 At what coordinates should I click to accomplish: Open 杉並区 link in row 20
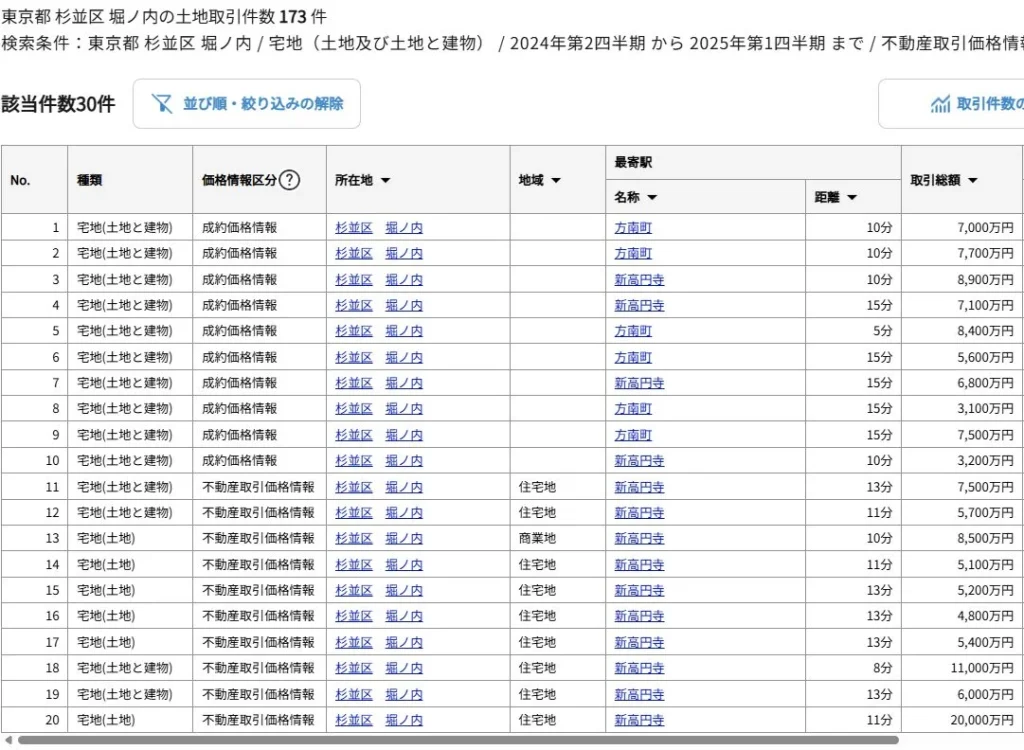pos(354,720)
